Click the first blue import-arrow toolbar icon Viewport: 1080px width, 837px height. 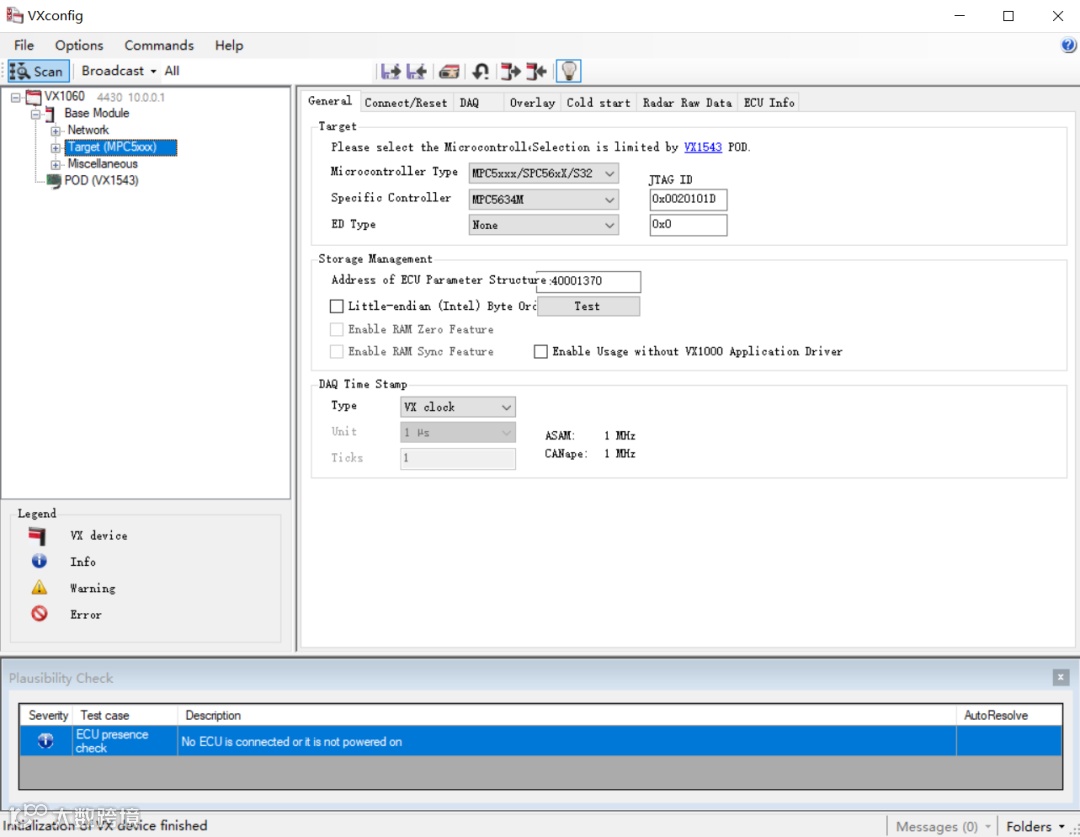[x=391, y=71]
